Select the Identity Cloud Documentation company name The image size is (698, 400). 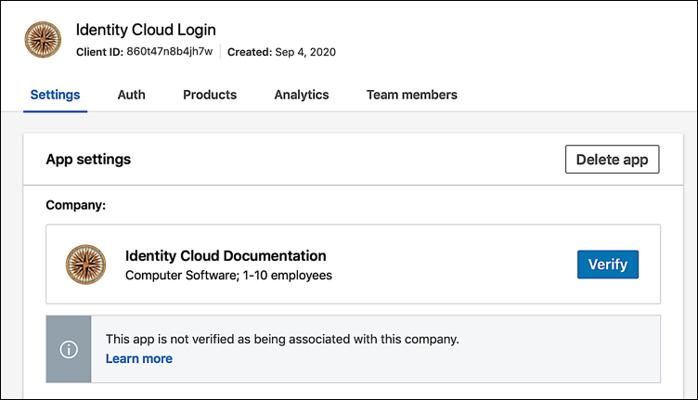(x=225, y=256)
